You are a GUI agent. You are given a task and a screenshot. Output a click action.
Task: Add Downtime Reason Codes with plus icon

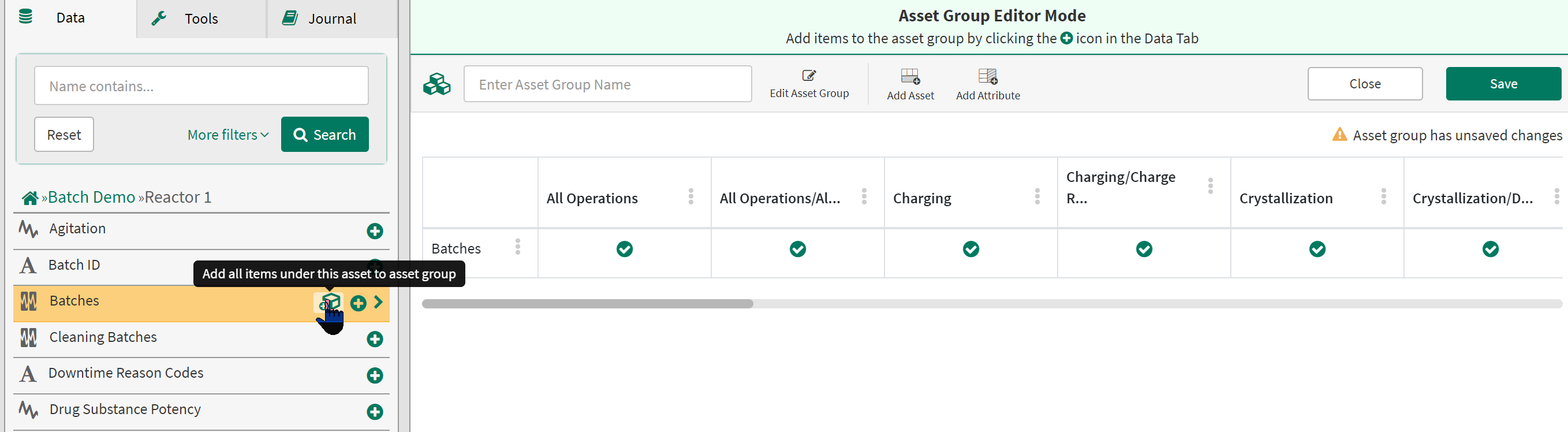(375, 375)
